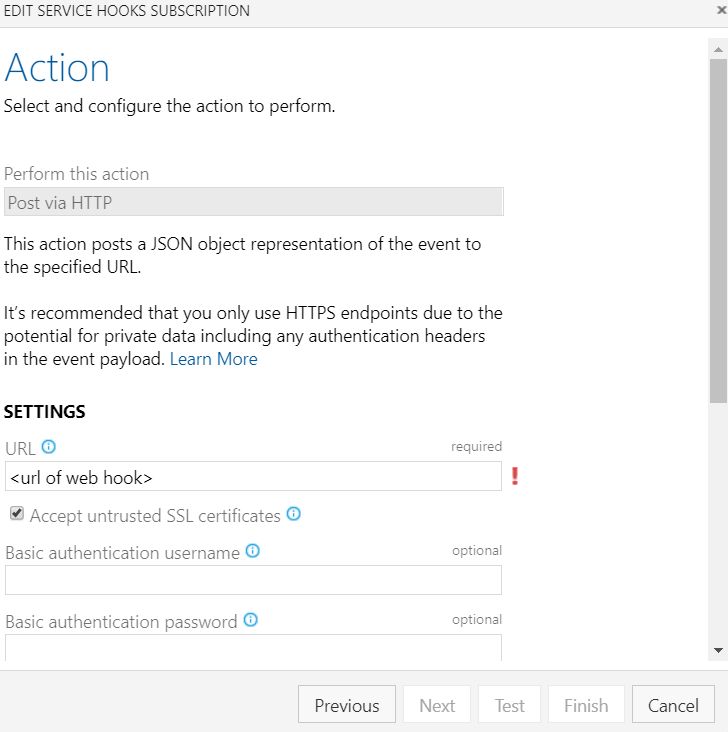This screenshot has width=728, height=732.
Task: Click 'Select and configure the action to perform.' text
Action: pos(170,106)
